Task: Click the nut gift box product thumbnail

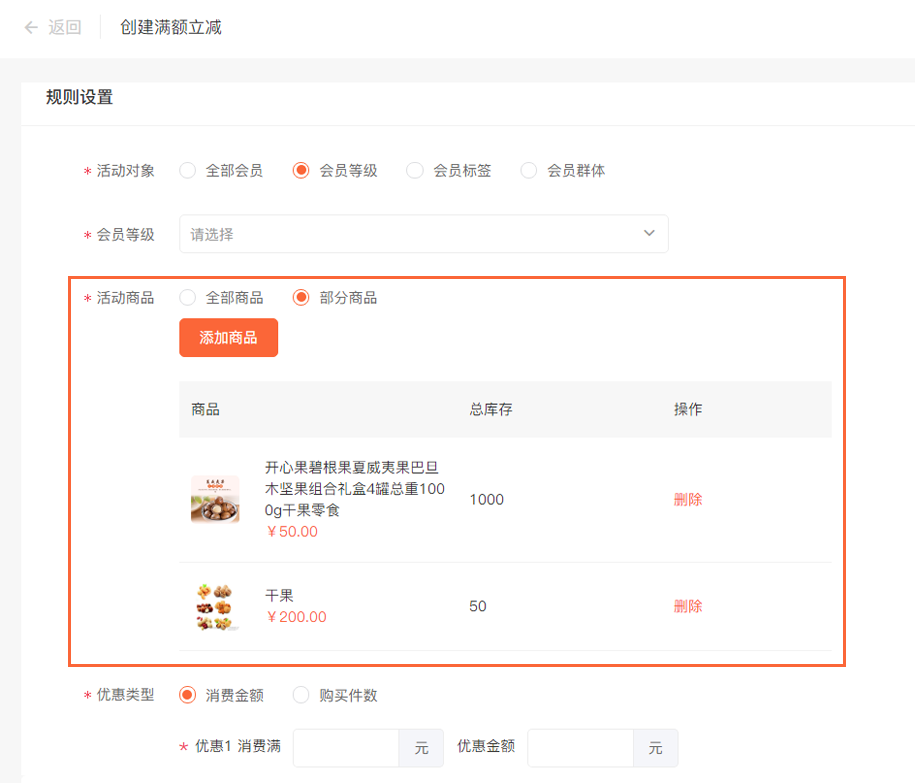Action: 215,499
